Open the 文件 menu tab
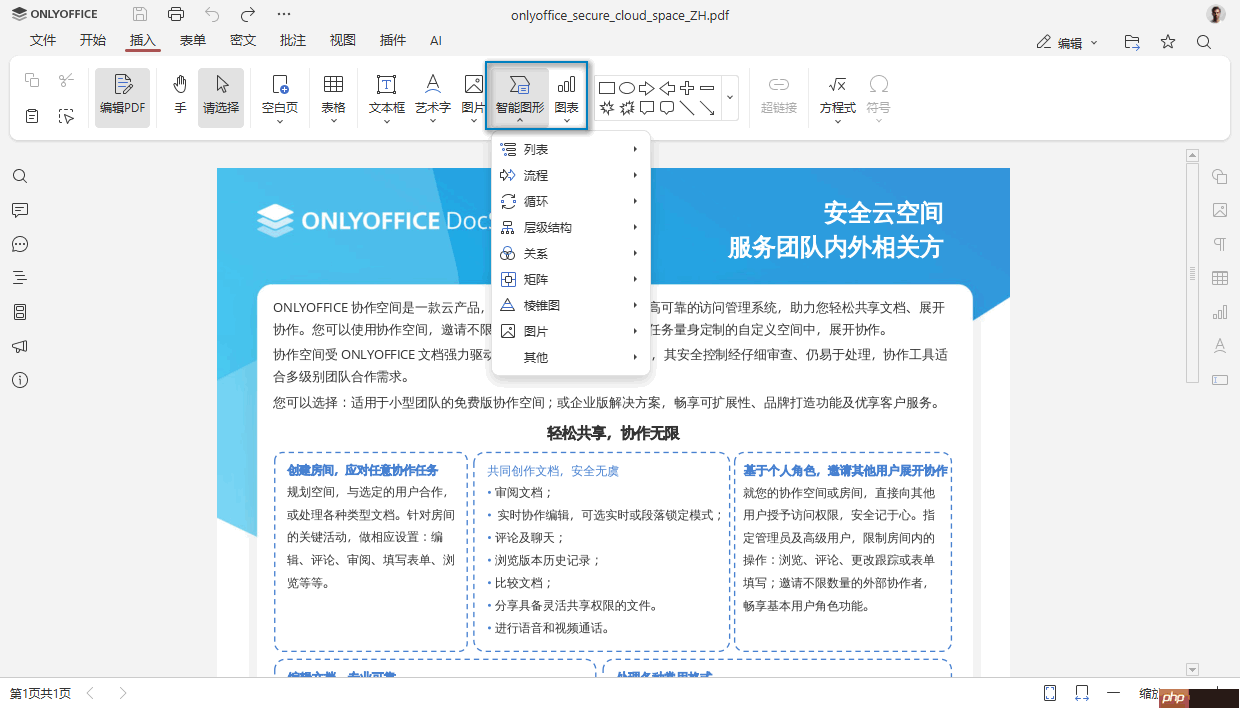This screenshot has width=1240, height=708. point(43,41)
